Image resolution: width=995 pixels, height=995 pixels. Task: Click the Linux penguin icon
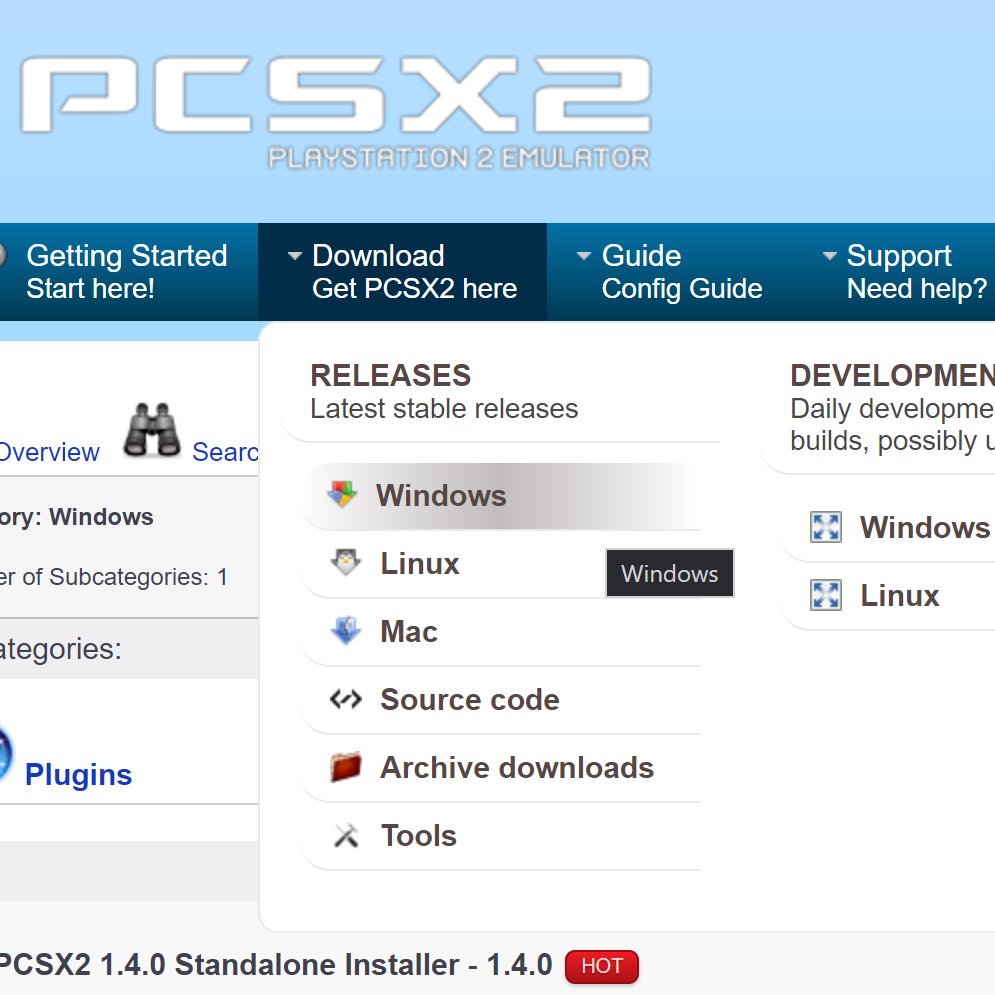(x=346, y=562)
